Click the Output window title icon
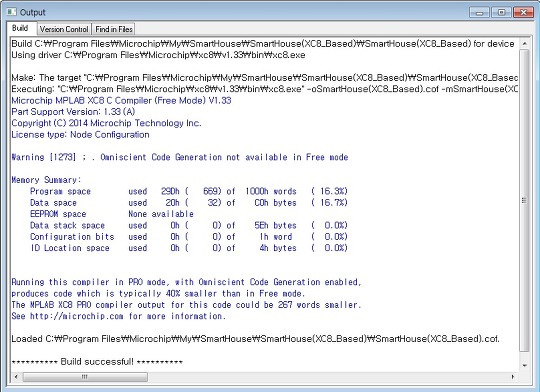The width and height of the screenshot is (540, 392). [12, 12]
